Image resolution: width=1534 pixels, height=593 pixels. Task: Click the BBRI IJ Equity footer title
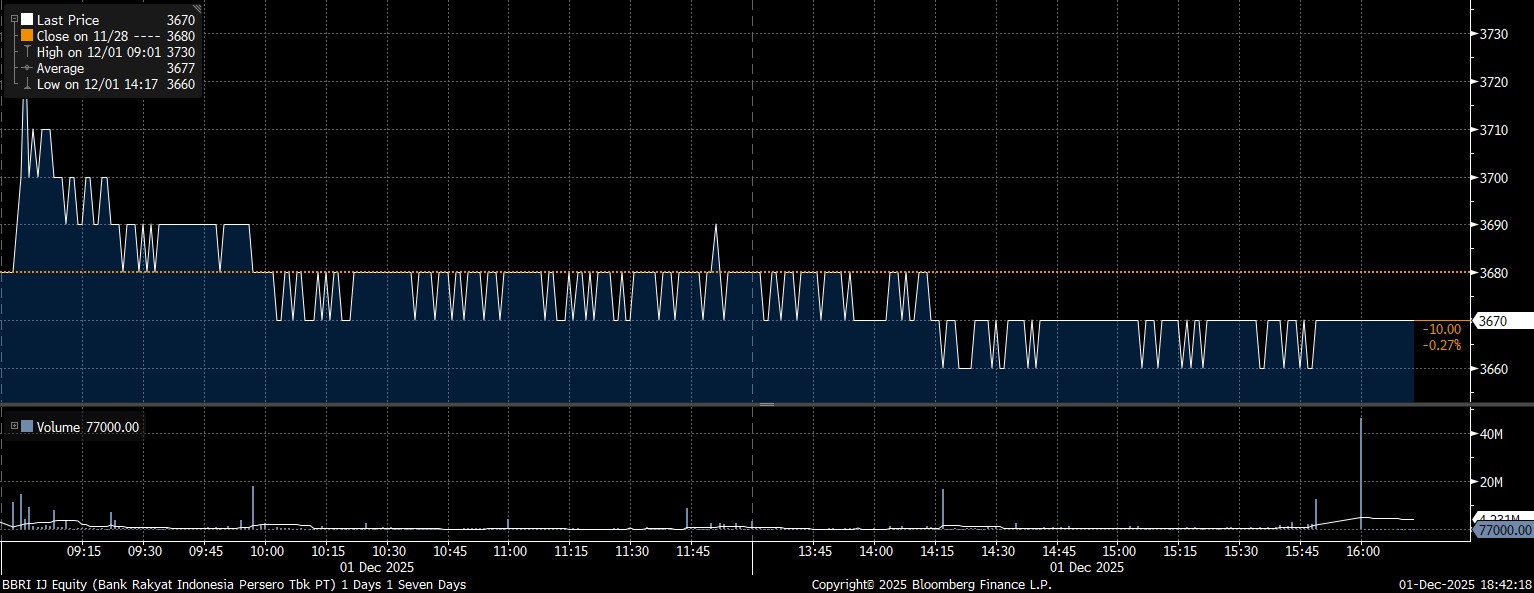coord(233,584)
